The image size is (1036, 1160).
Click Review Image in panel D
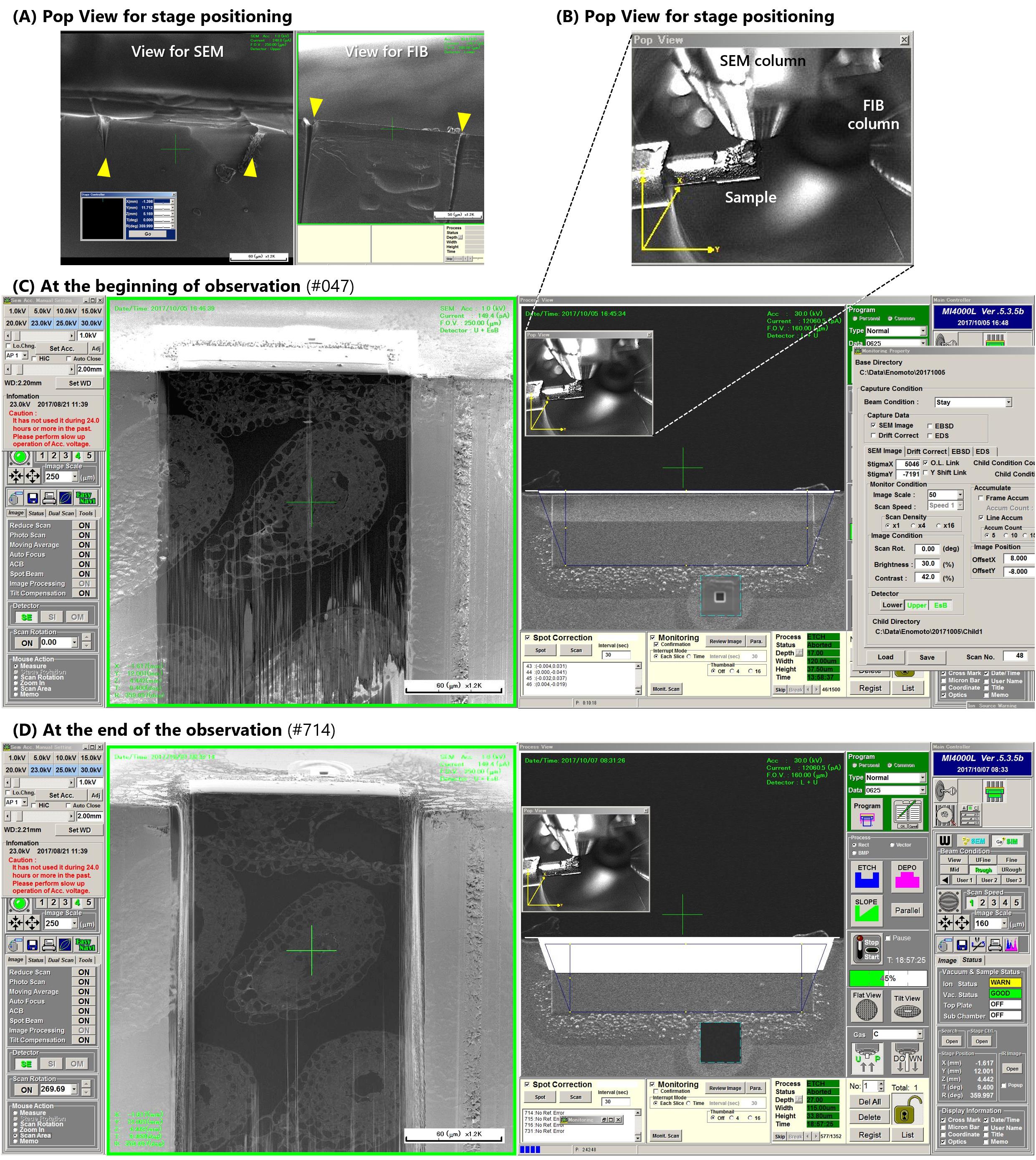(x=725, y=1088)
